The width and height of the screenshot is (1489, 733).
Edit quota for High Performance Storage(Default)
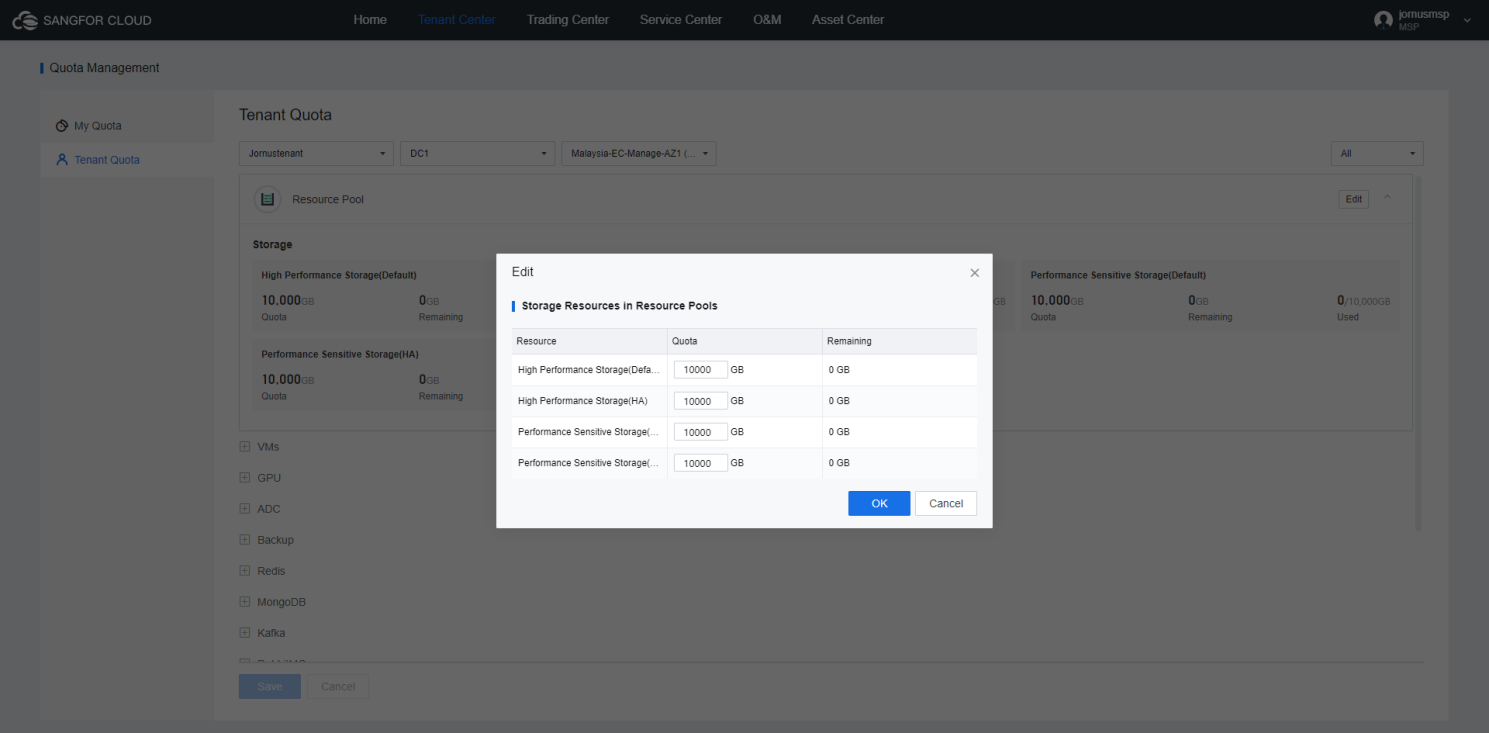coord(700,370)
